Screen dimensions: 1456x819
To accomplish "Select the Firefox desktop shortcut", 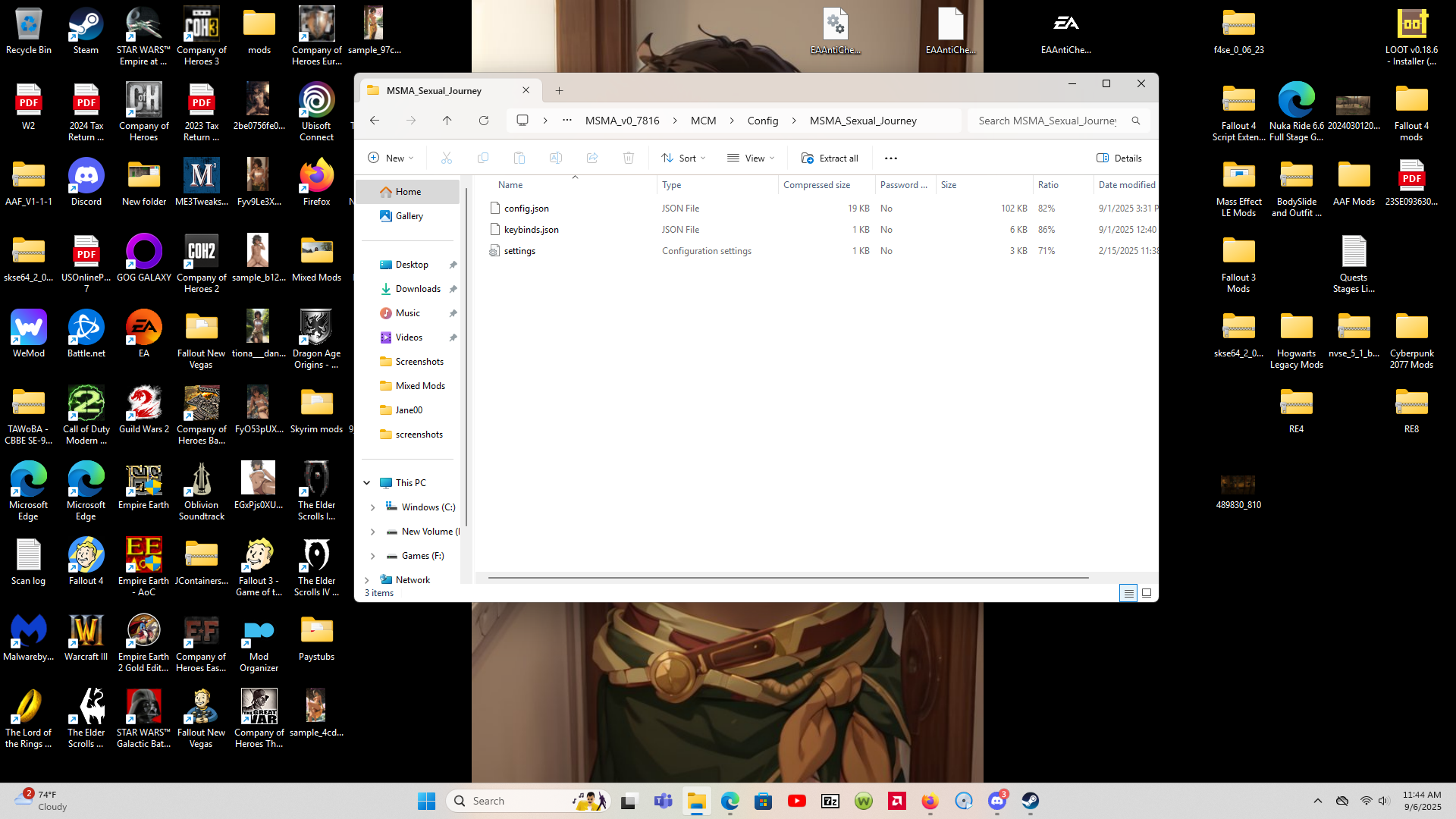I will (x=316, y=183).
